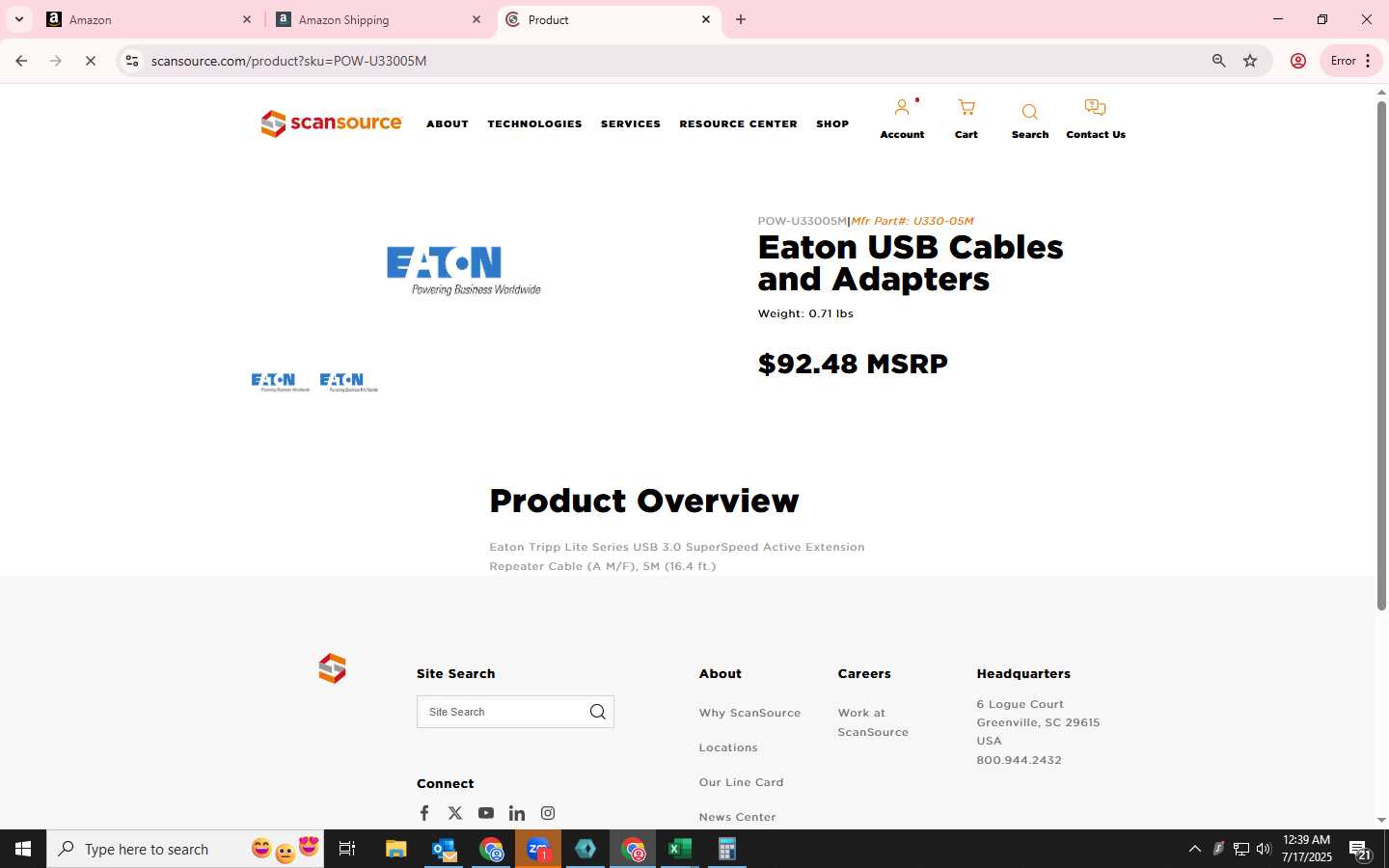Select the first Eaton thumbnail image

pyautogui.click(x=280, y=383)
